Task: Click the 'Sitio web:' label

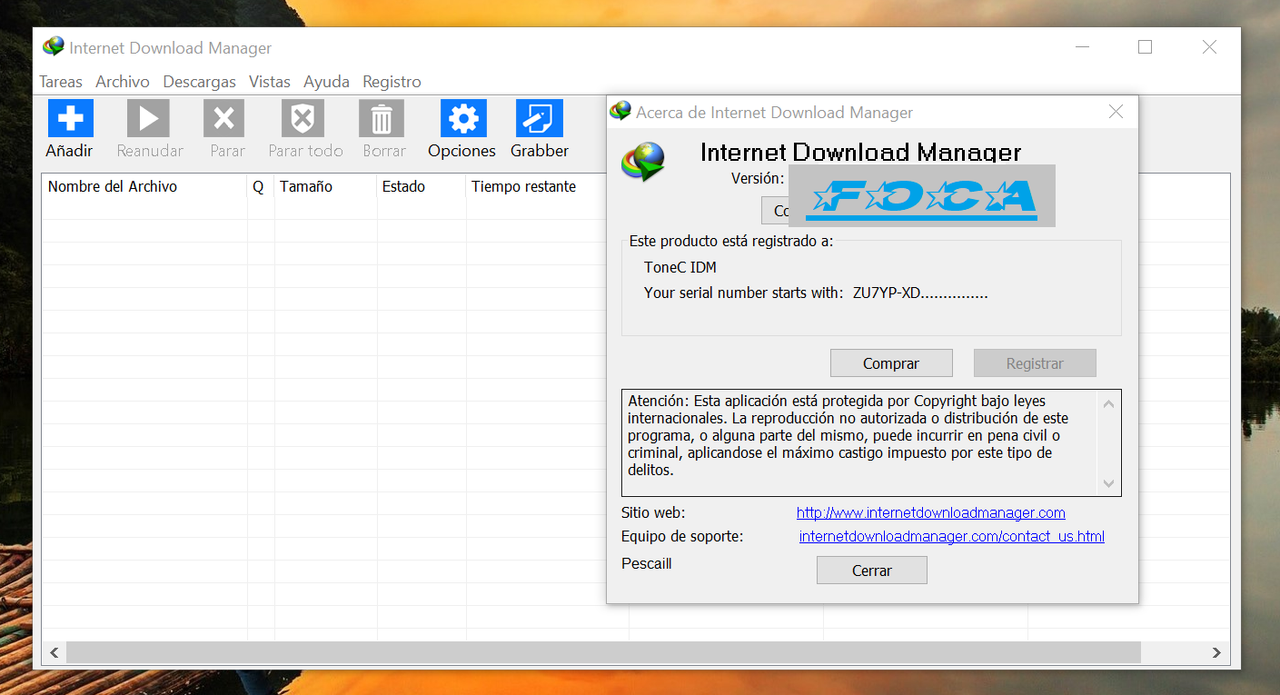Action: 653,513
